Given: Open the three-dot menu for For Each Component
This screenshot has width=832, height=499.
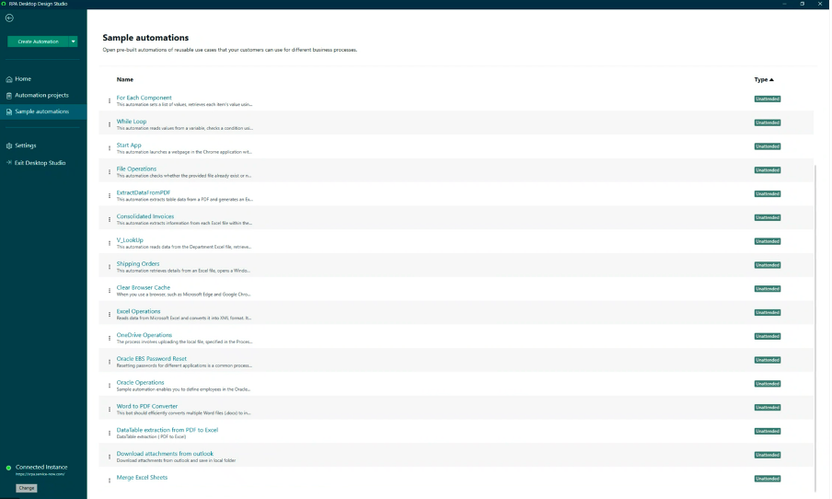Looking at the screenshot, I should tap(110, 101).
